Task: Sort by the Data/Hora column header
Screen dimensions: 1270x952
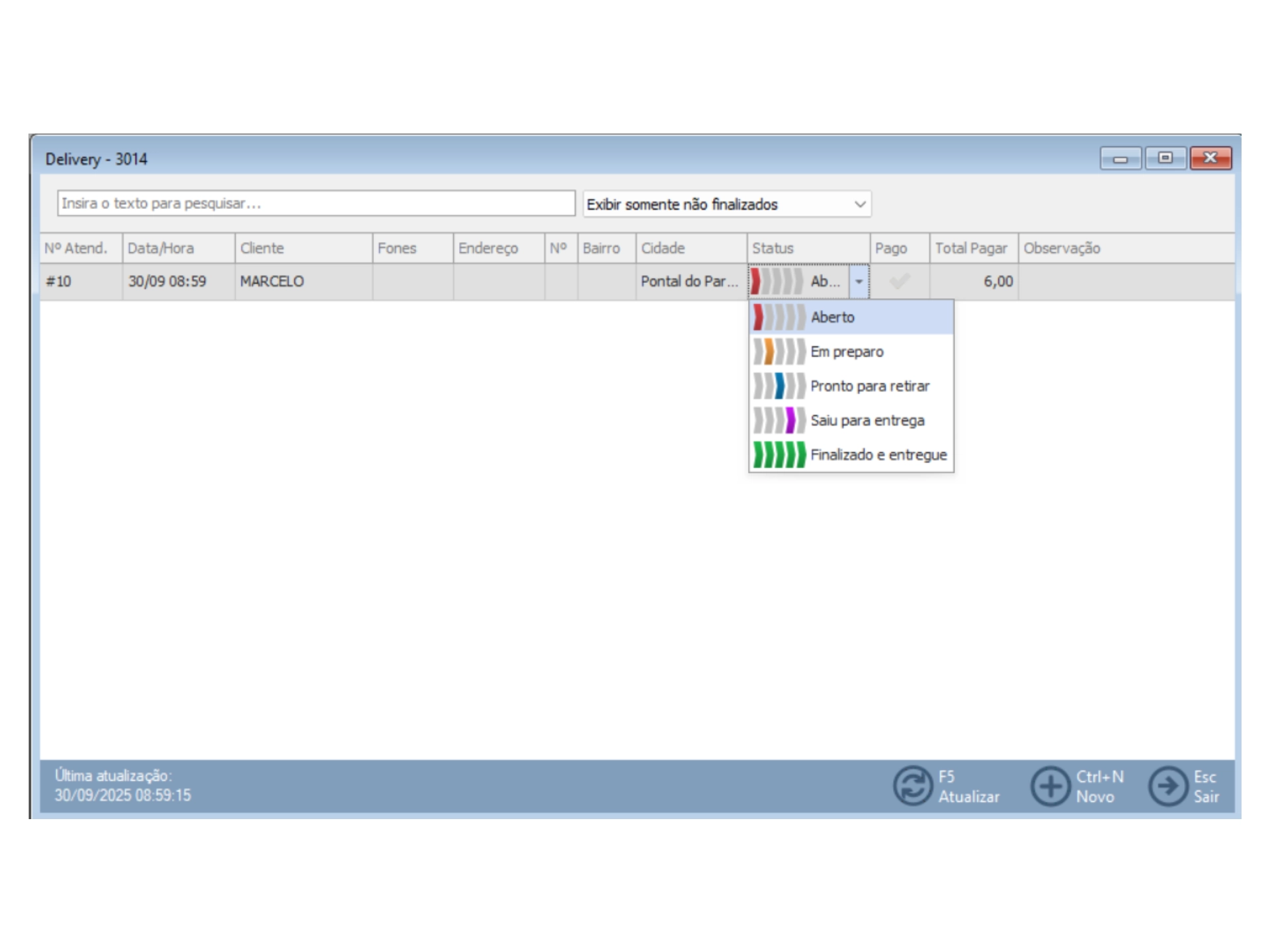Action: tap(178, 249)
